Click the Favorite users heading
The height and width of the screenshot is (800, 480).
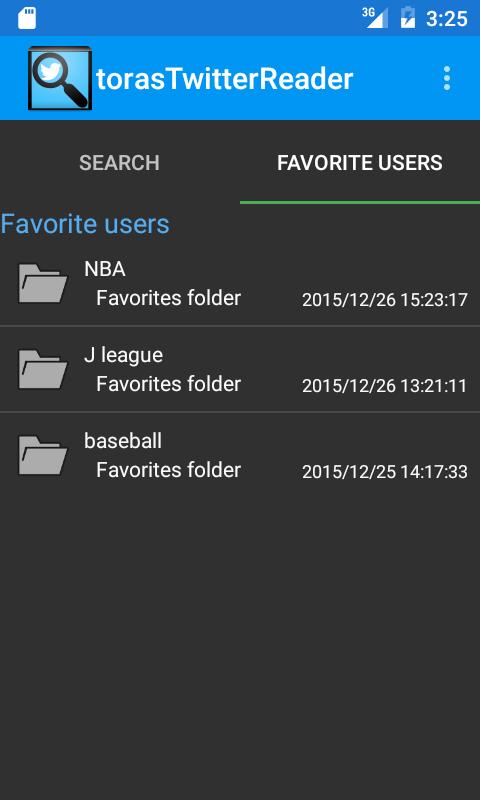click(85, 224)
